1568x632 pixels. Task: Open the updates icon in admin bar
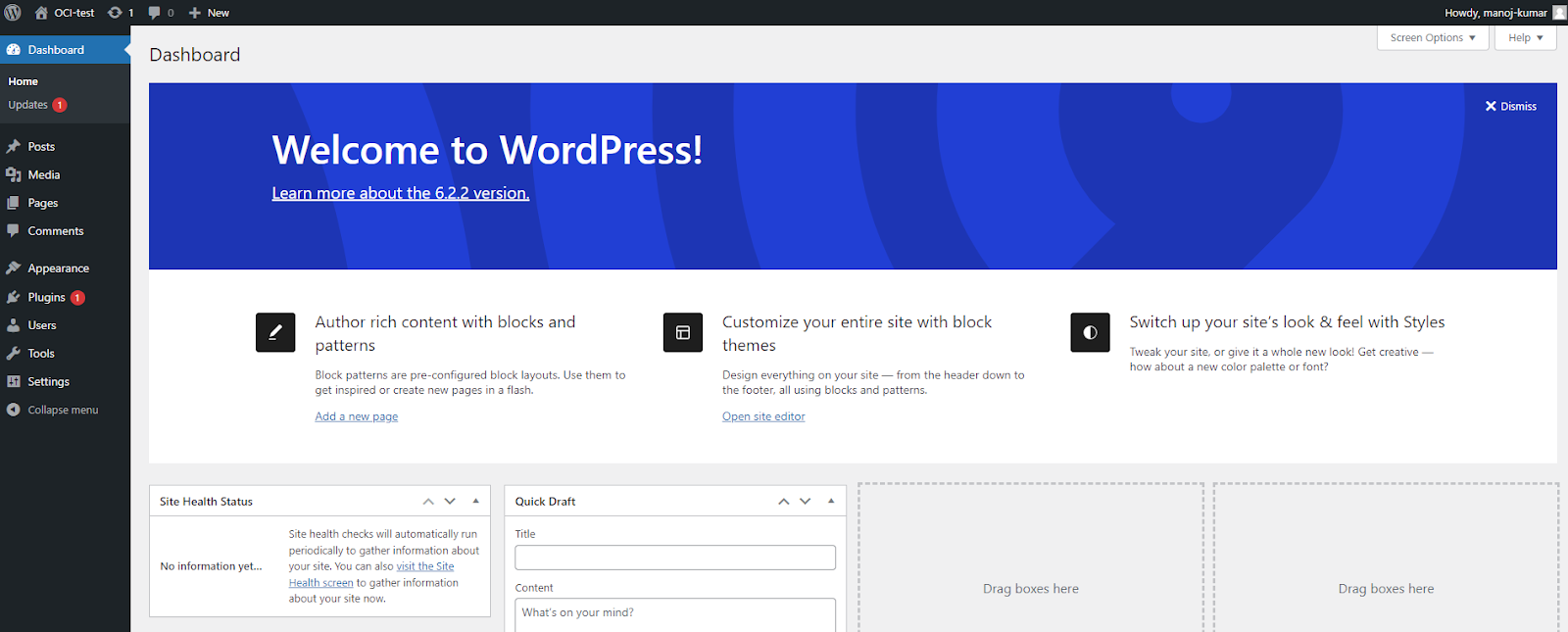coord(115,13)
